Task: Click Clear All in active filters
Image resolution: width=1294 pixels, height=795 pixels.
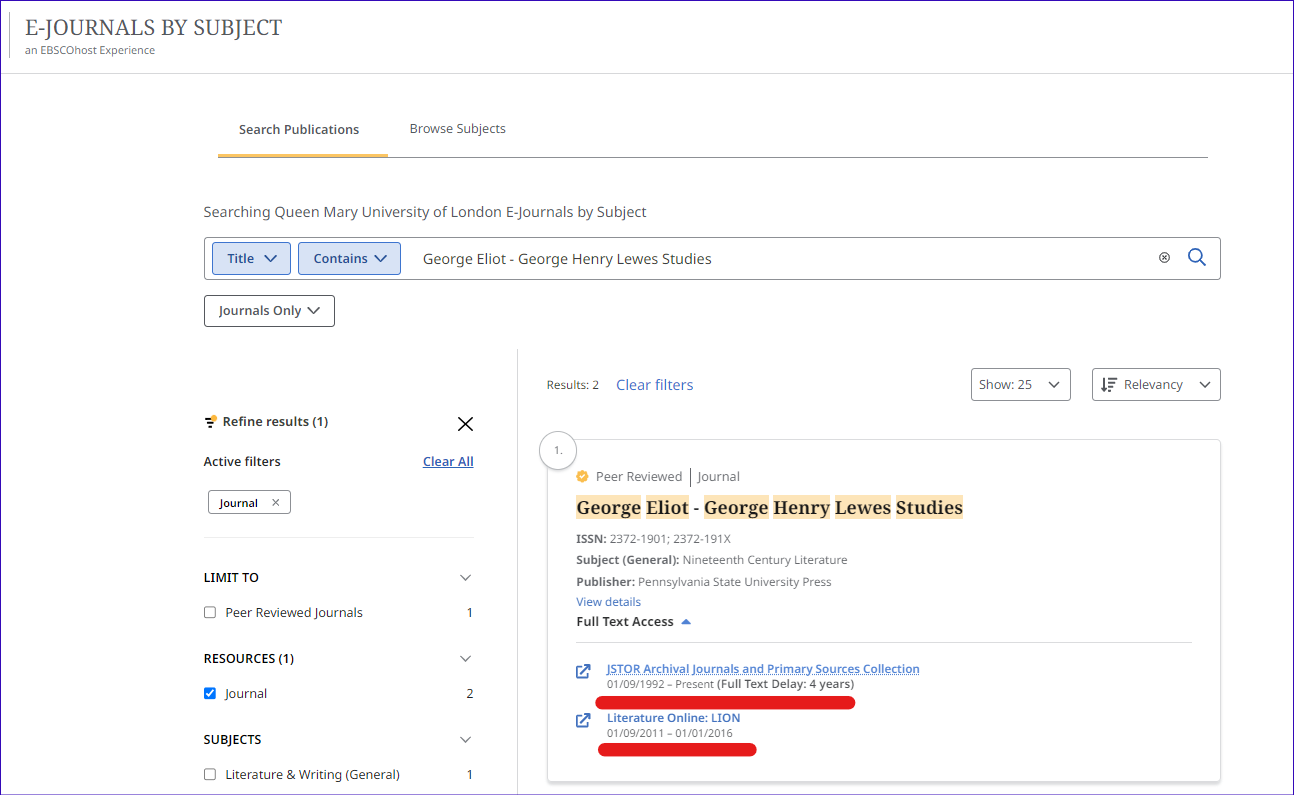Action: (448, 462)
